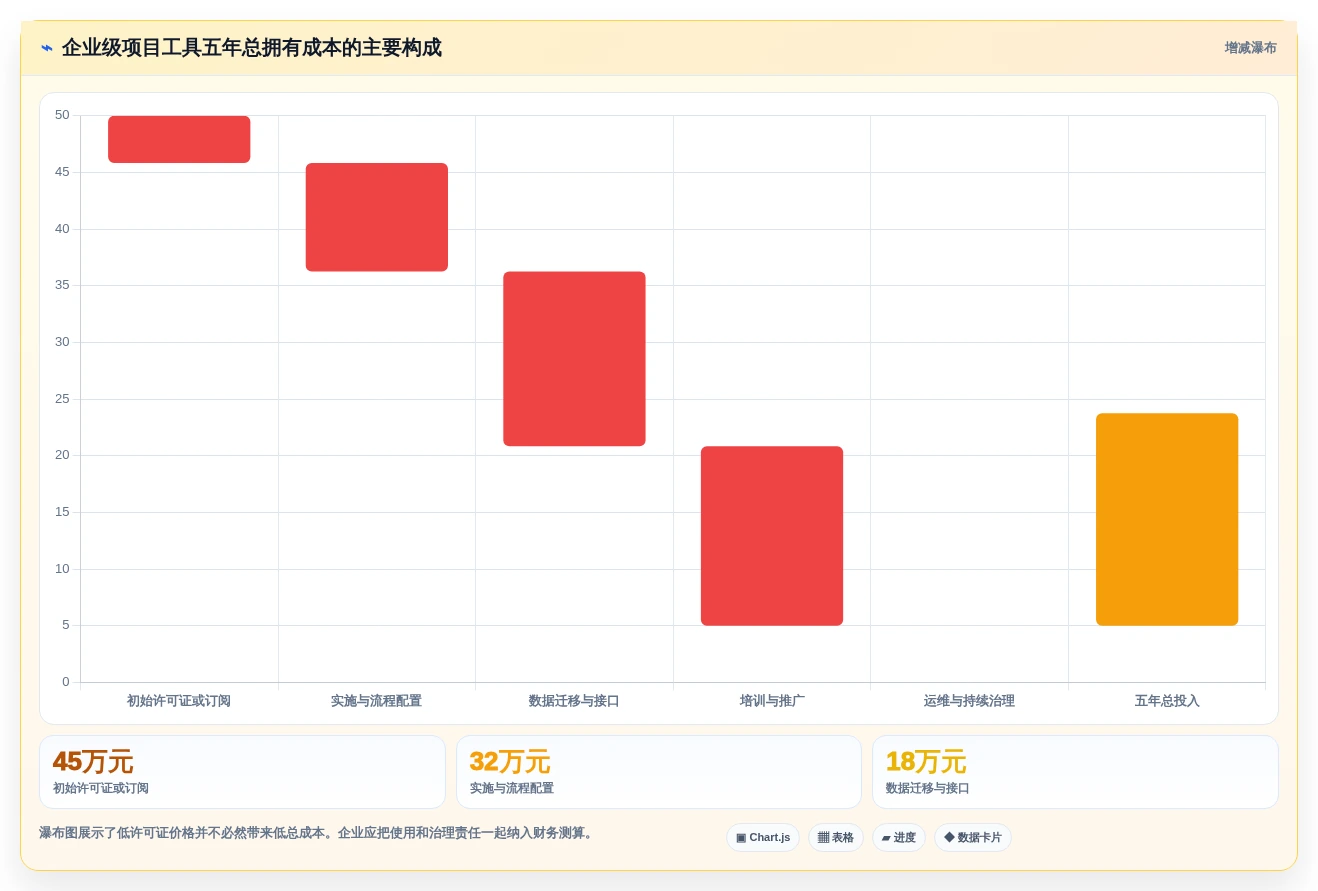This screenshot has height=891, width=1318.
Task: Click the y-axis value 0
Action: pos(66,682)
